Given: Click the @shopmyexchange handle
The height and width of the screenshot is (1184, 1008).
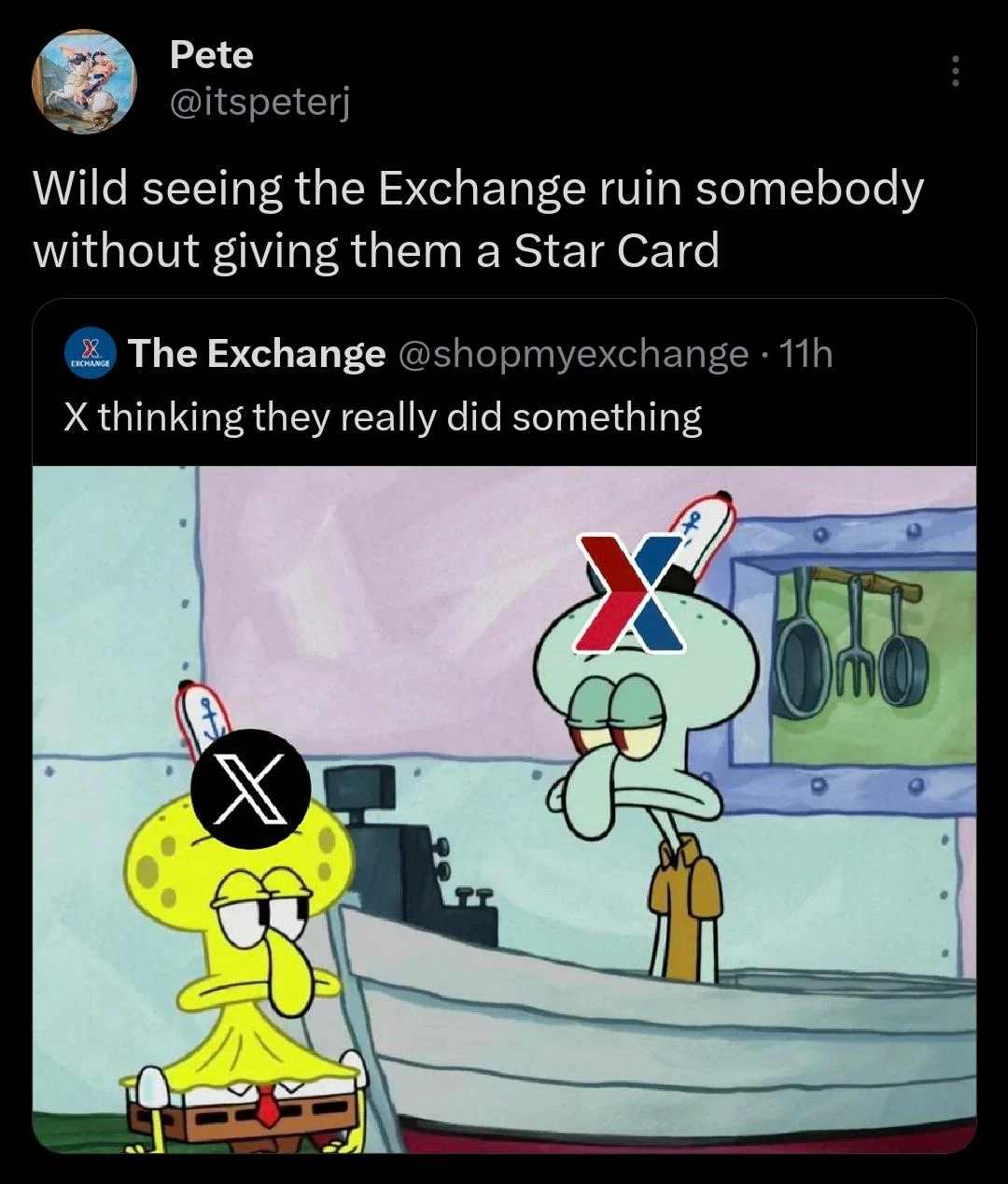Looking at the screenshot, I should [574, 355].
